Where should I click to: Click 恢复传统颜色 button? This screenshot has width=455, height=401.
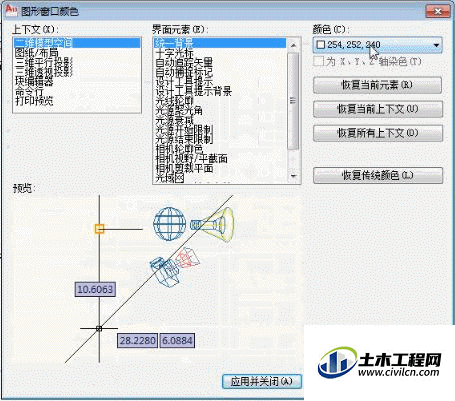tap(378, 175)
